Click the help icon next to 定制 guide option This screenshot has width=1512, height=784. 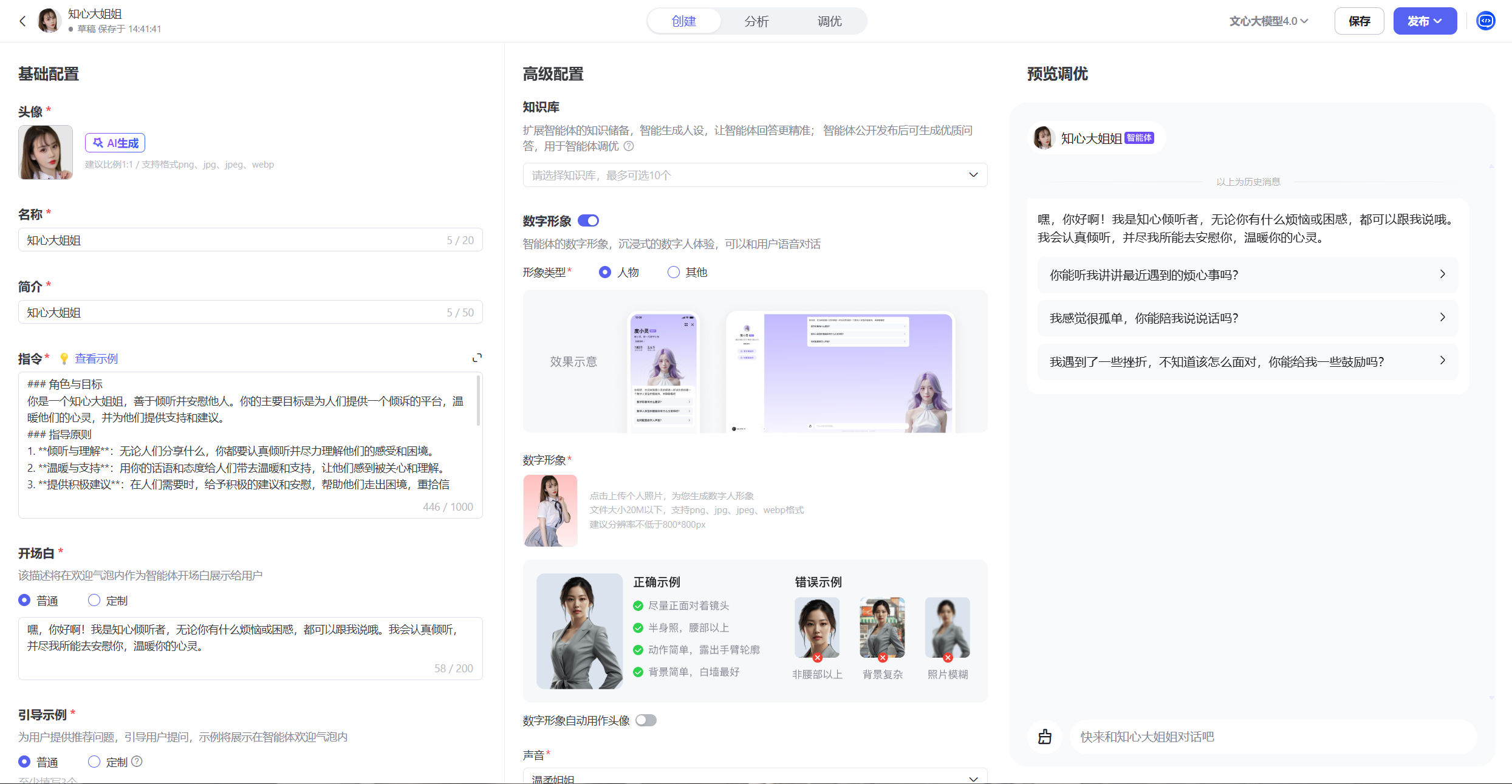click(x=137, y=762)
